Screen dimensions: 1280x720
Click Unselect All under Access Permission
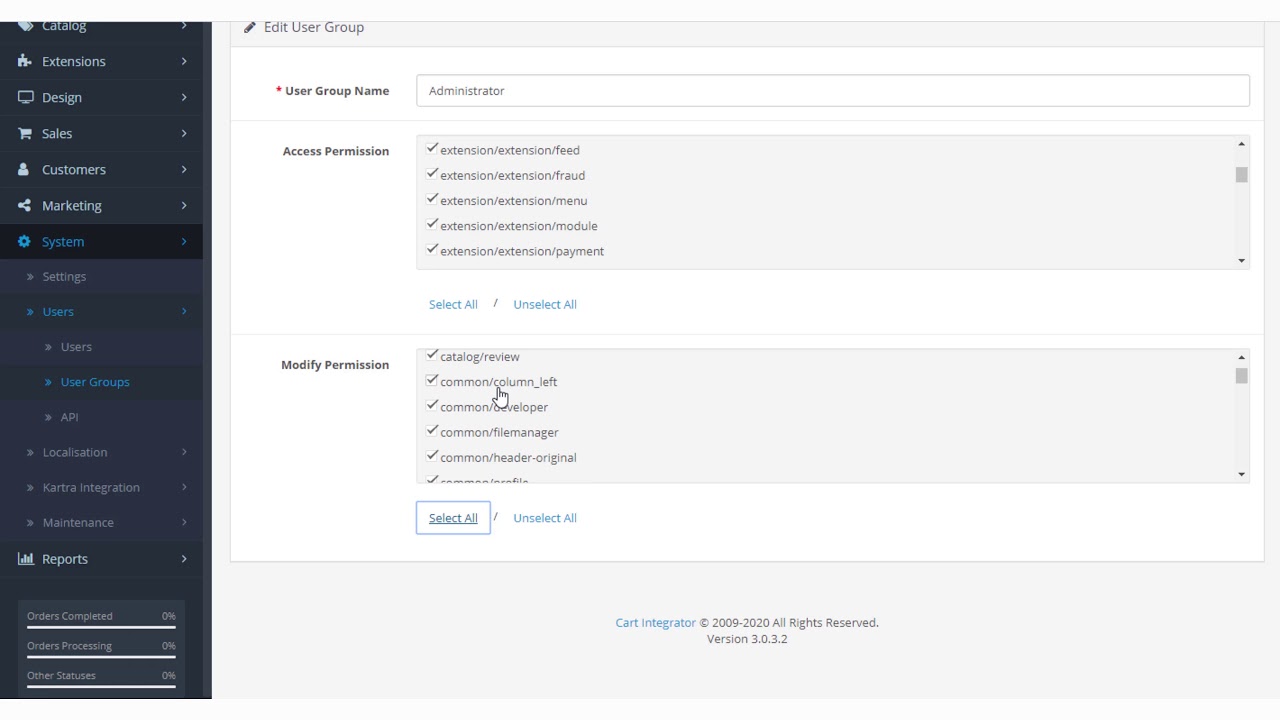tap(545, 304)
